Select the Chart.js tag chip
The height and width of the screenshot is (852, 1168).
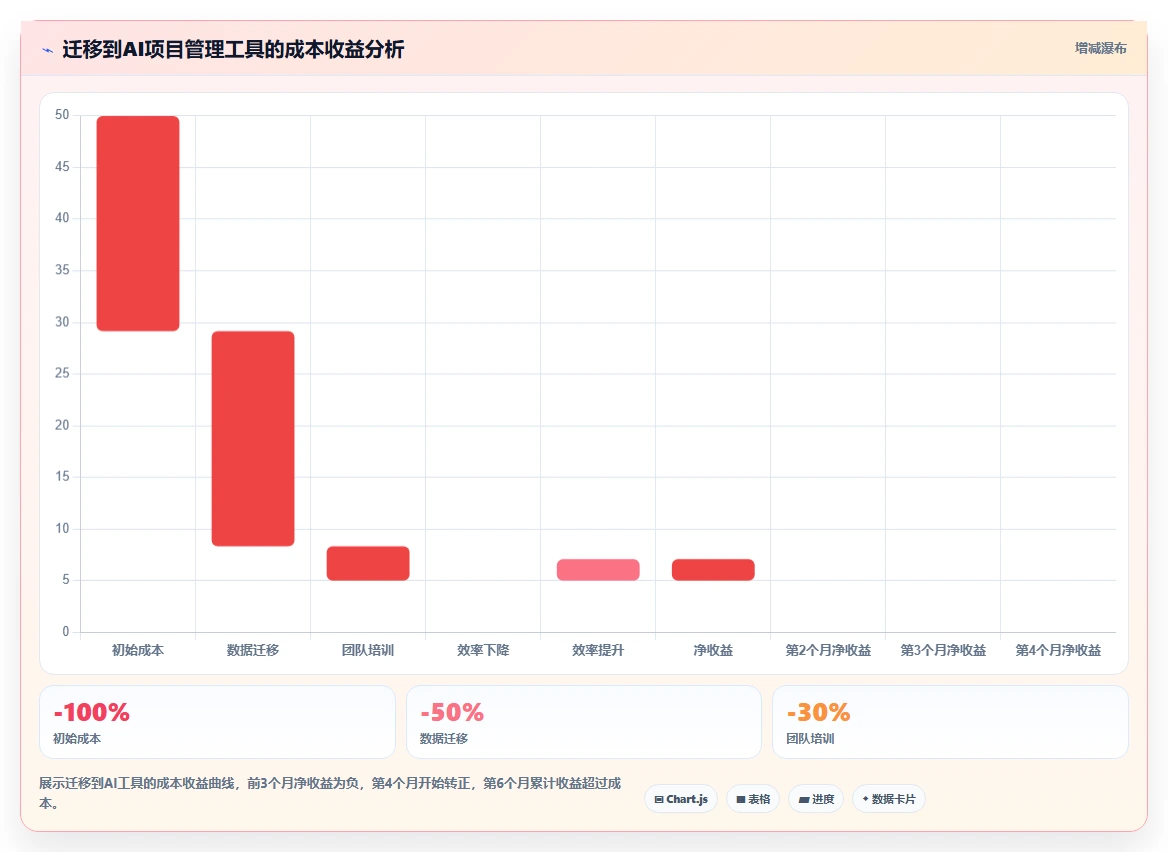point(681,799)
